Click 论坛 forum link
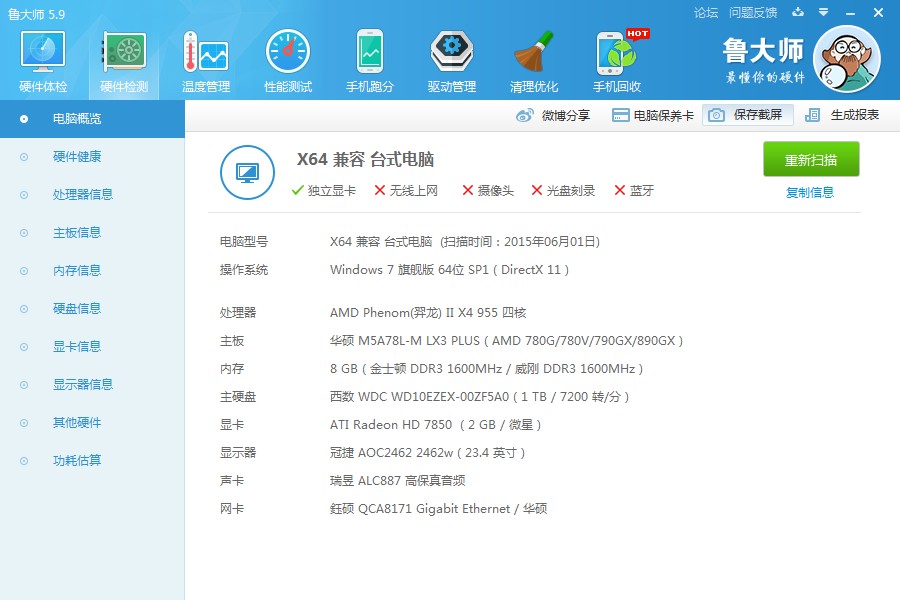This screenshot has height=600, width=900. point(706,12)
